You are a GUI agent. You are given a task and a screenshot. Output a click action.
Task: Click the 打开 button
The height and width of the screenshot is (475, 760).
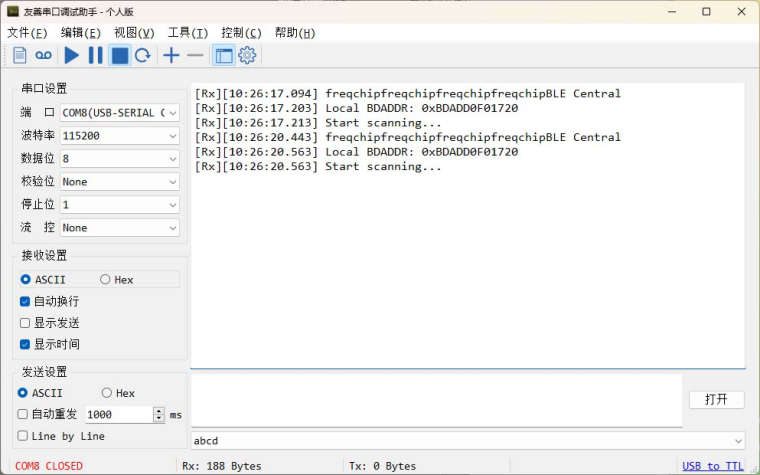(716, 400)
